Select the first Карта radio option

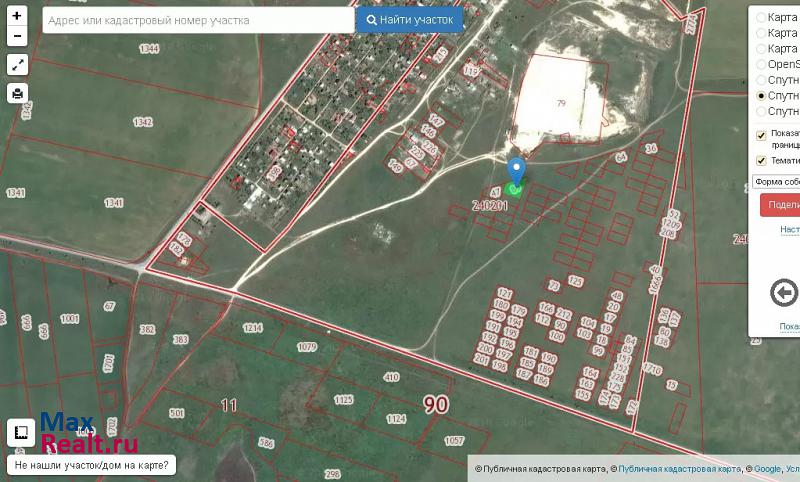[762, 17]
